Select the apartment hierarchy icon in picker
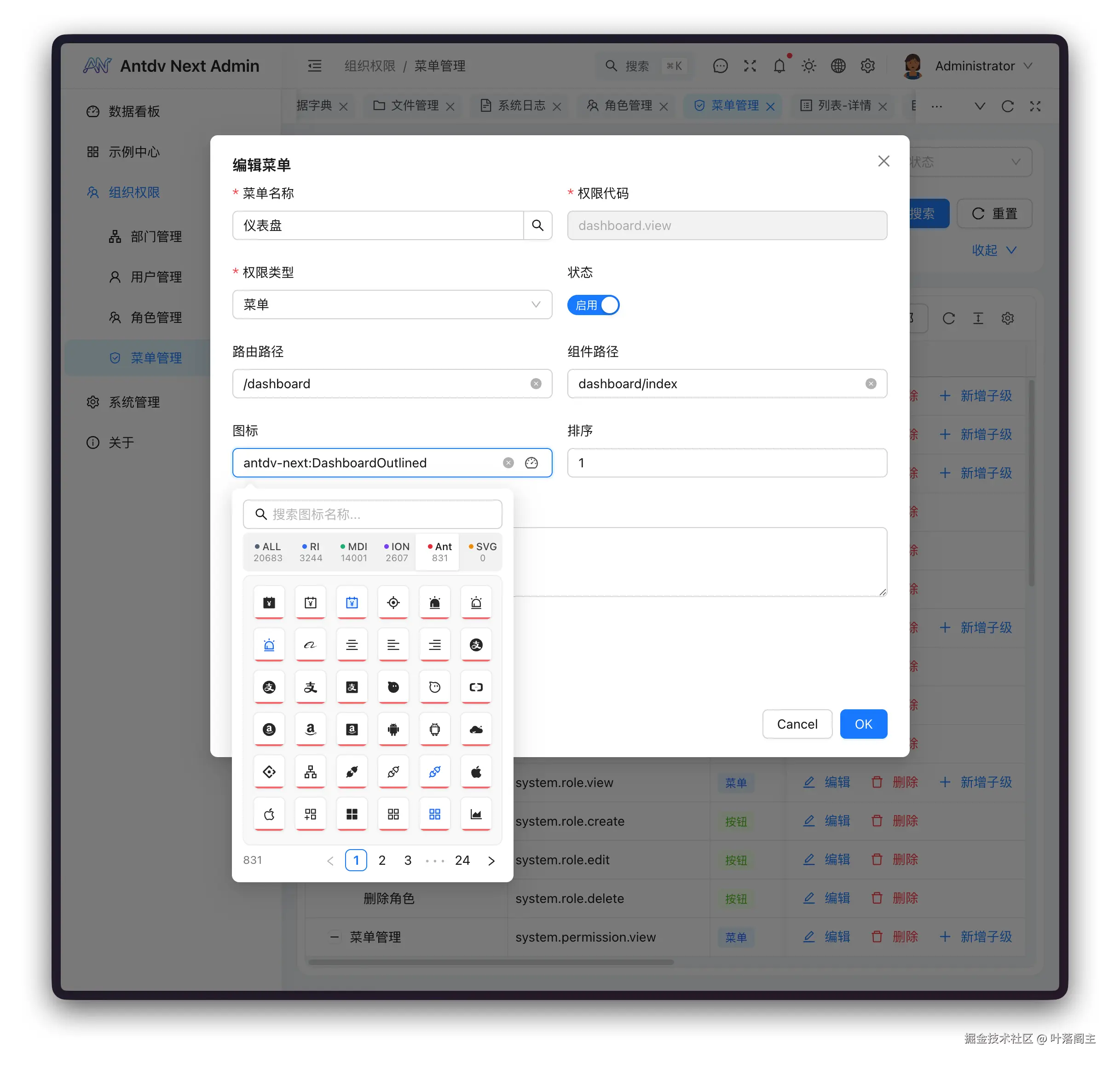The image size is (1120, 1069). (x=310, y=771)
